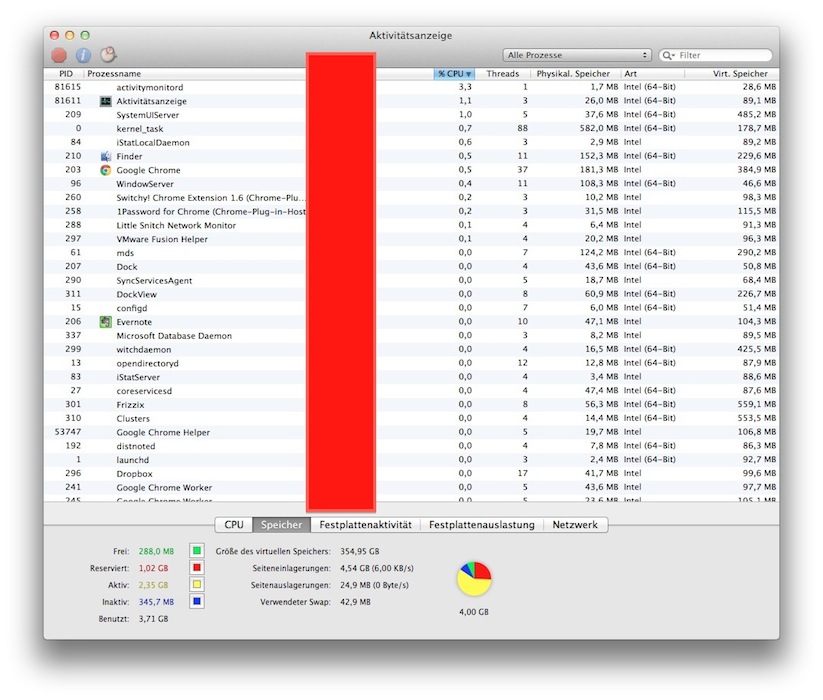Focus the Filter search field

click(x=716, y=55)
